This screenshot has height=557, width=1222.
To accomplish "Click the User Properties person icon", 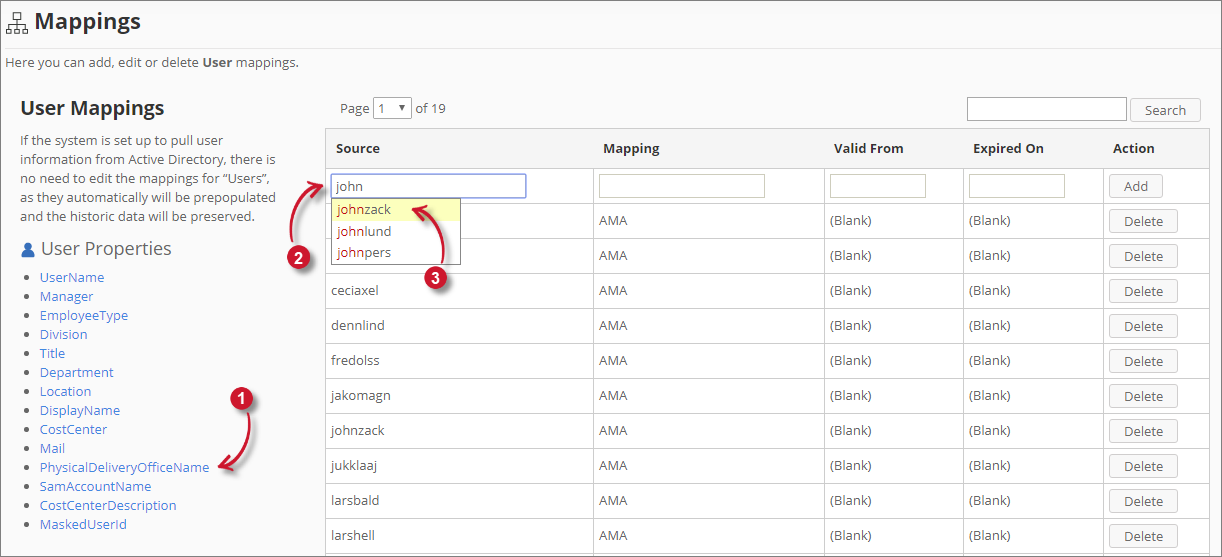I will [28, 249].
